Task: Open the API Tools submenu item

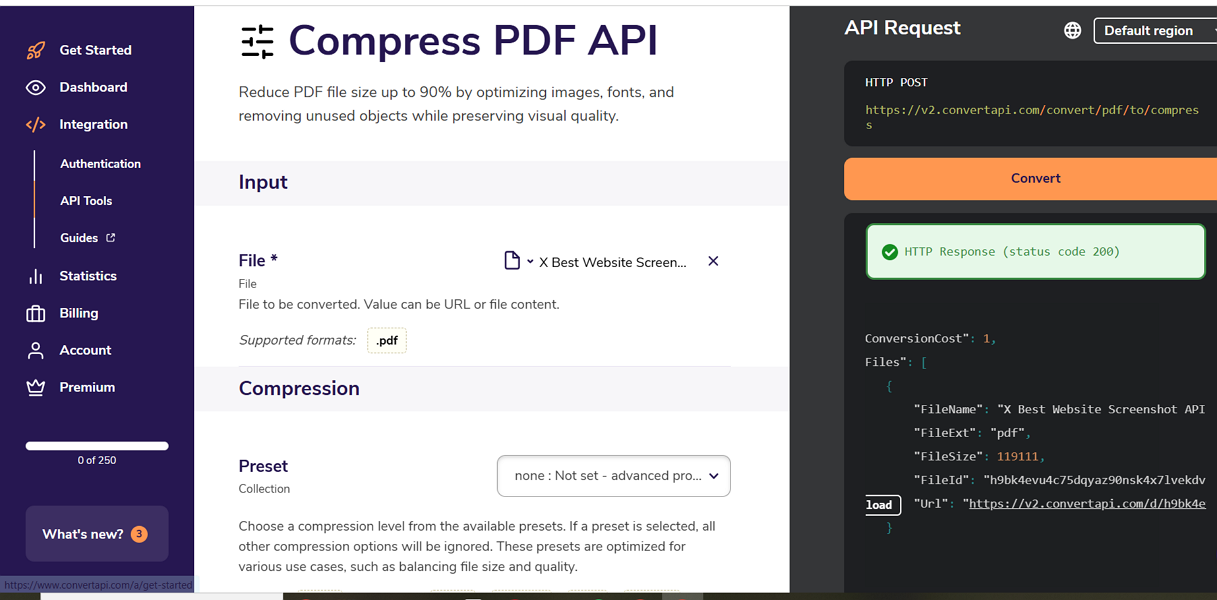Action: (86, 201)
